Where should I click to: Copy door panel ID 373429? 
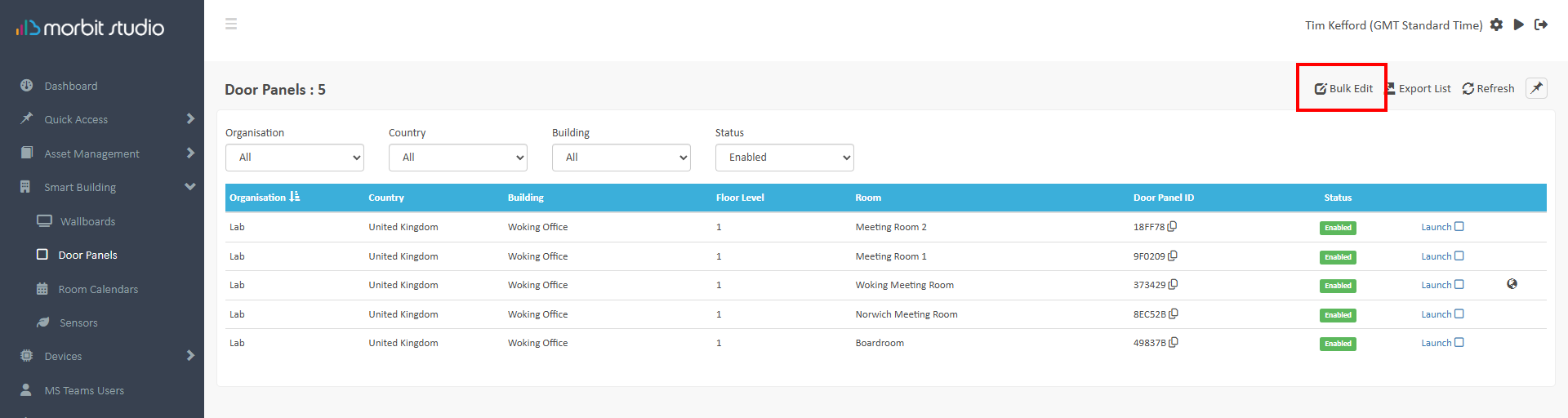(1174, 285)
